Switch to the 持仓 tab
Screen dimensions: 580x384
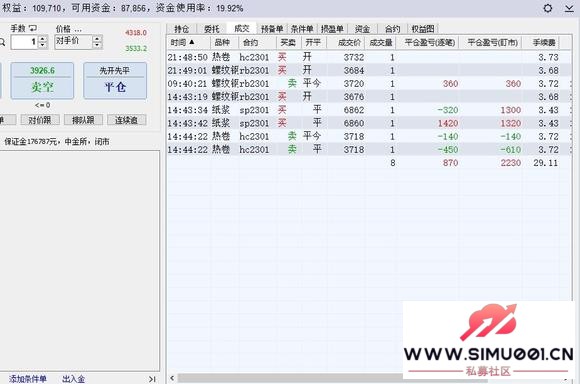click(x=181, y=29)
